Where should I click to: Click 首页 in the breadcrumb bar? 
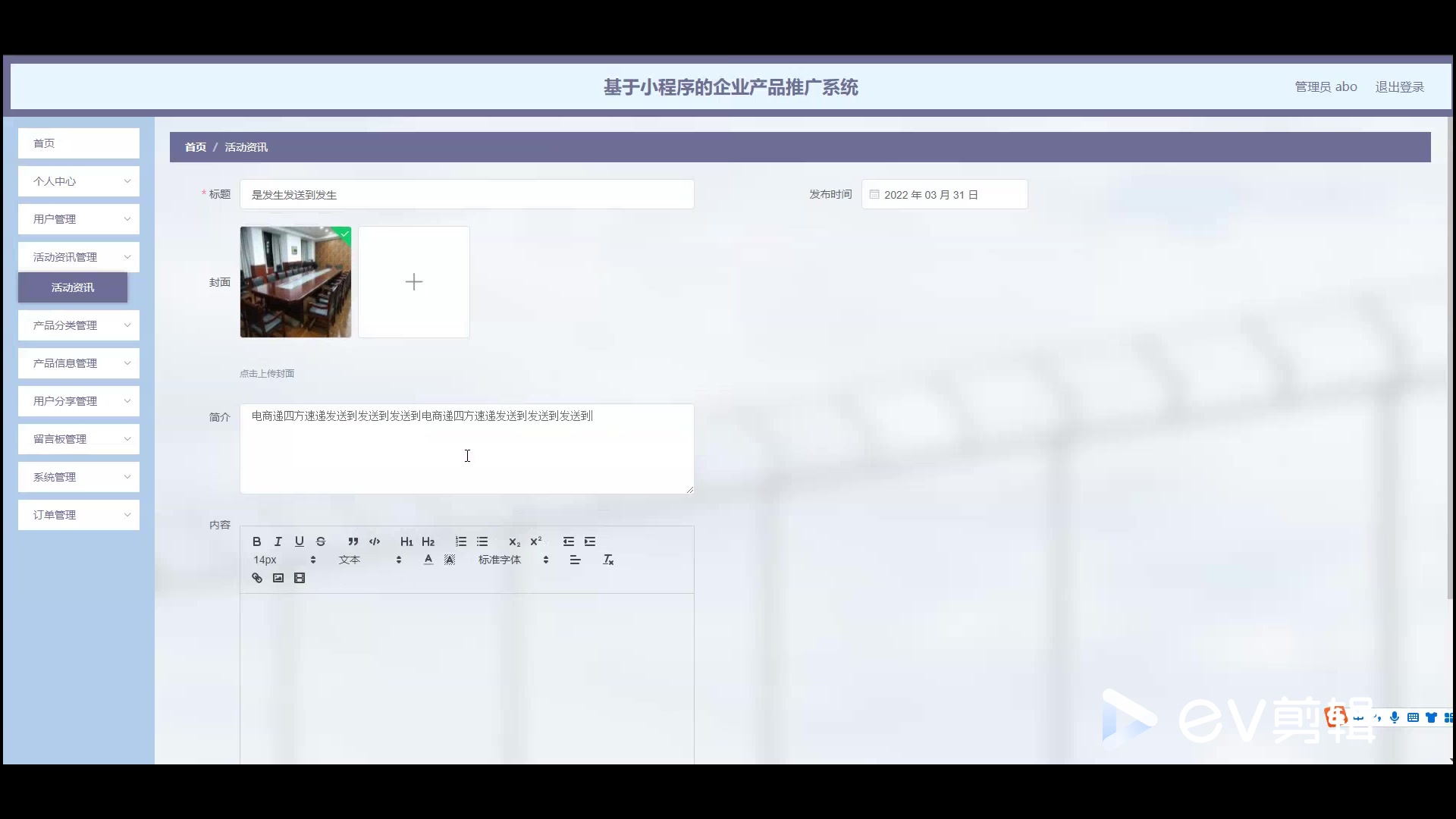(x=196, y=147)
